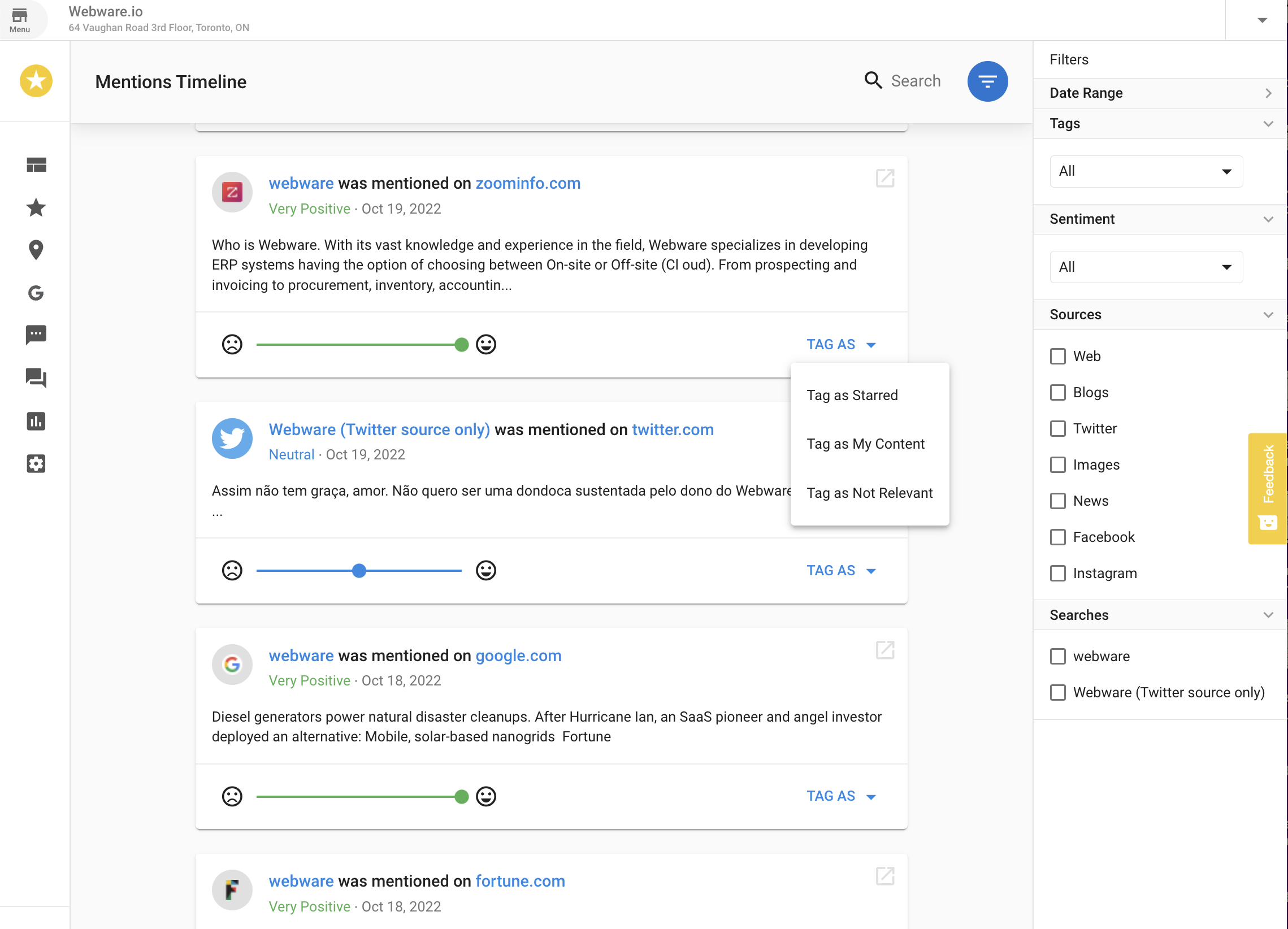Viewport: 1288px width, 929px height.
Task: Click the Google G avatar on mention
Action: [232, 665]
